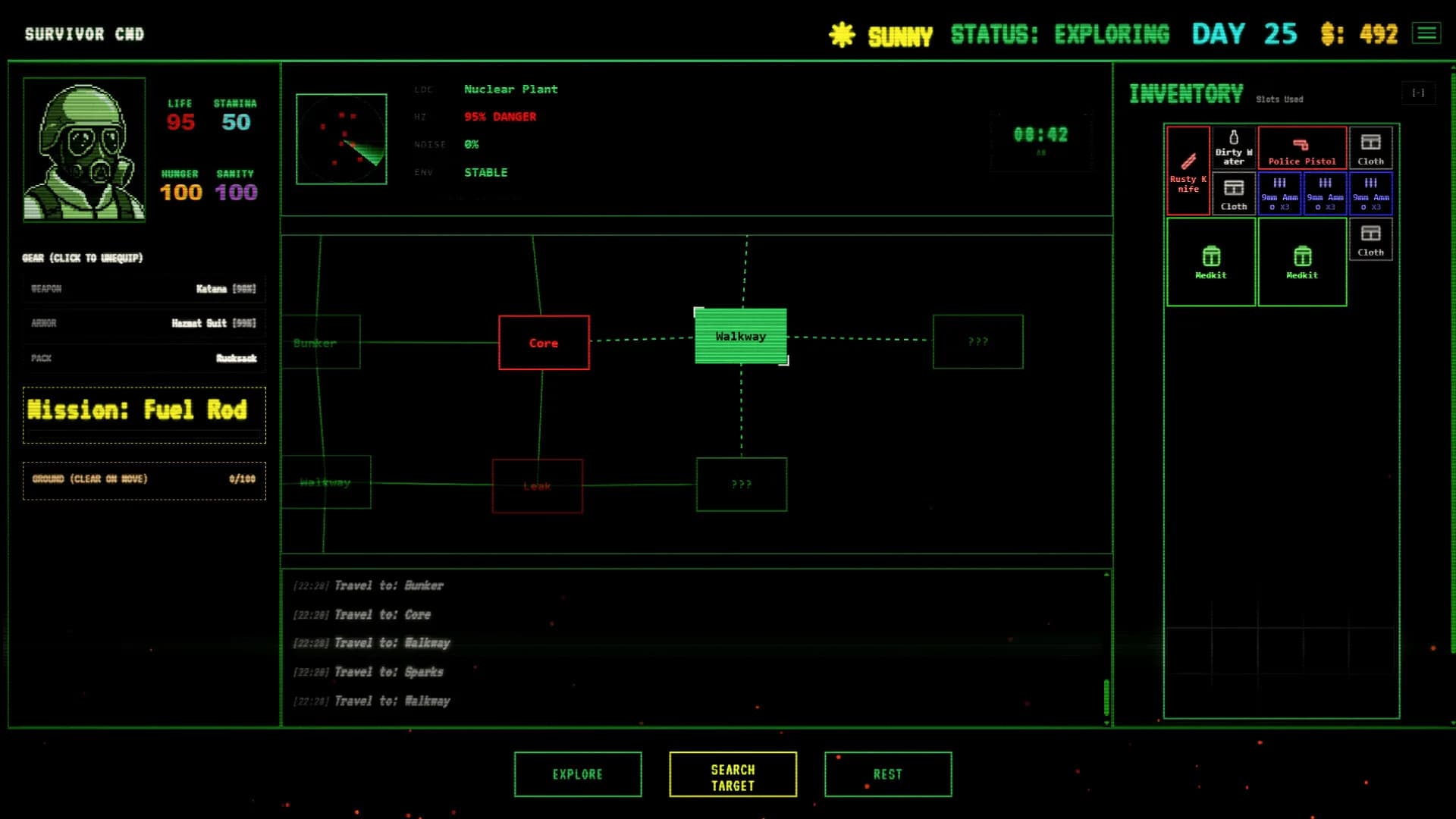The image size is (1456, 819).
Task: Collapse the inventory with [-] toggle
Action: [x=1418, y=93]
